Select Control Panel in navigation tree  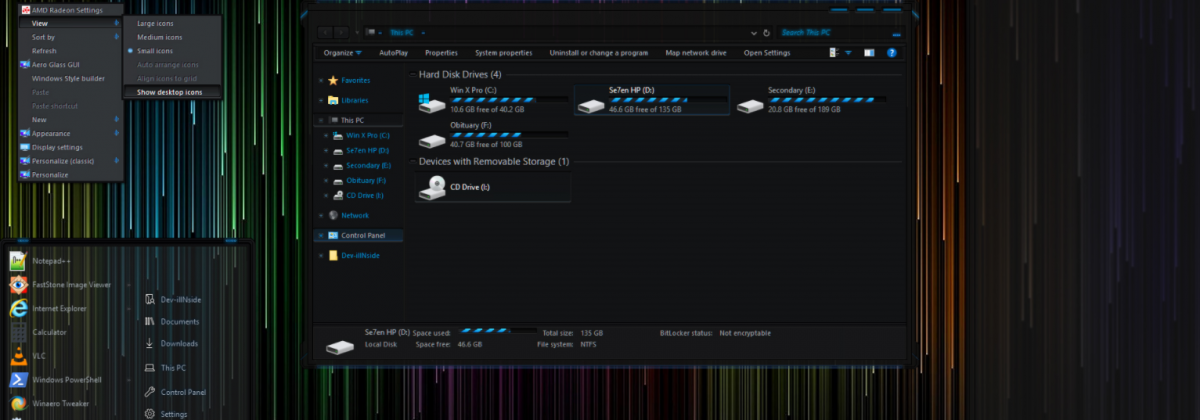tap(360, 235)
